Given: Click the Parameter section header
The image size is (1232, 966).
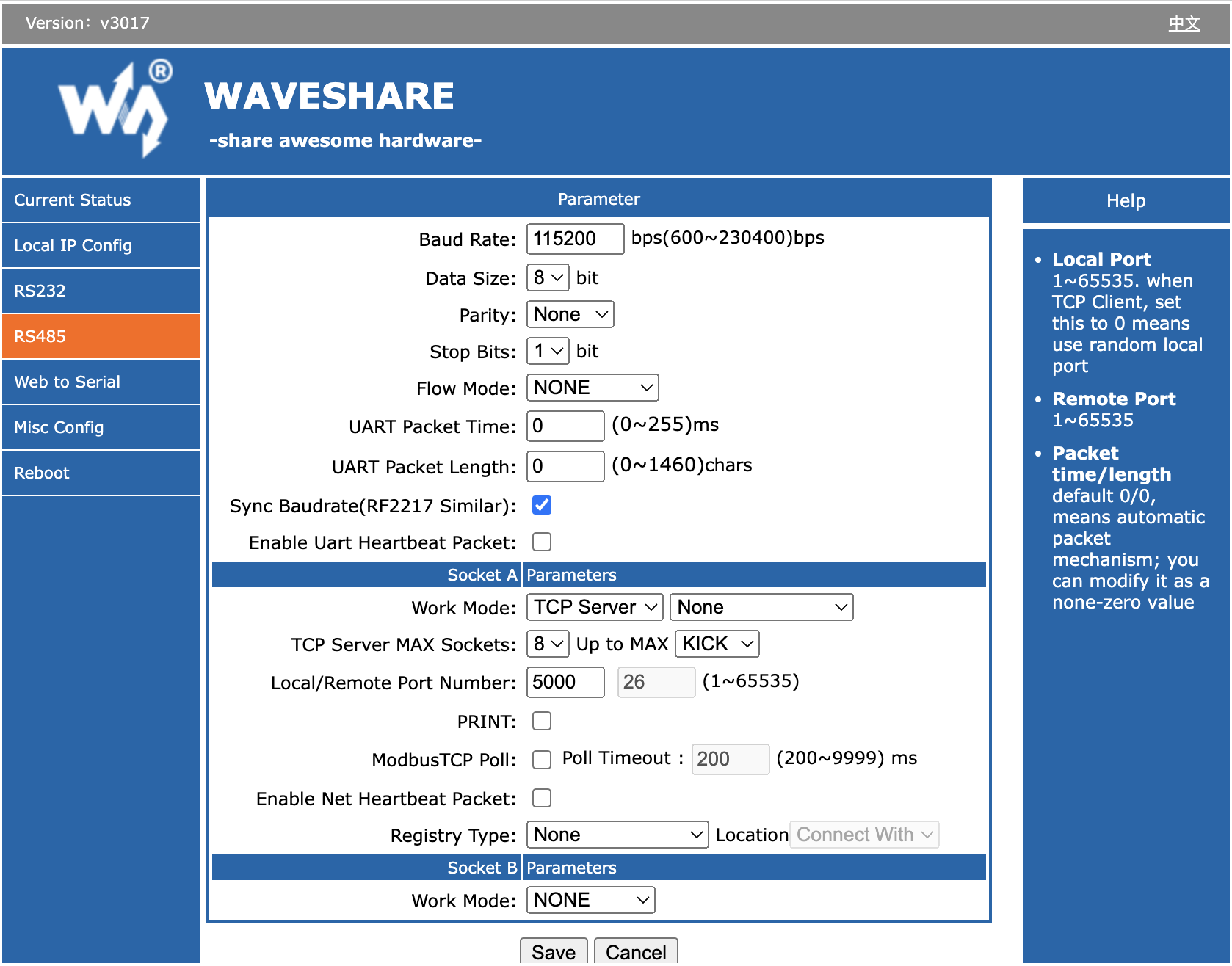Looking at the screenshot, I should [x=599, y=199].
